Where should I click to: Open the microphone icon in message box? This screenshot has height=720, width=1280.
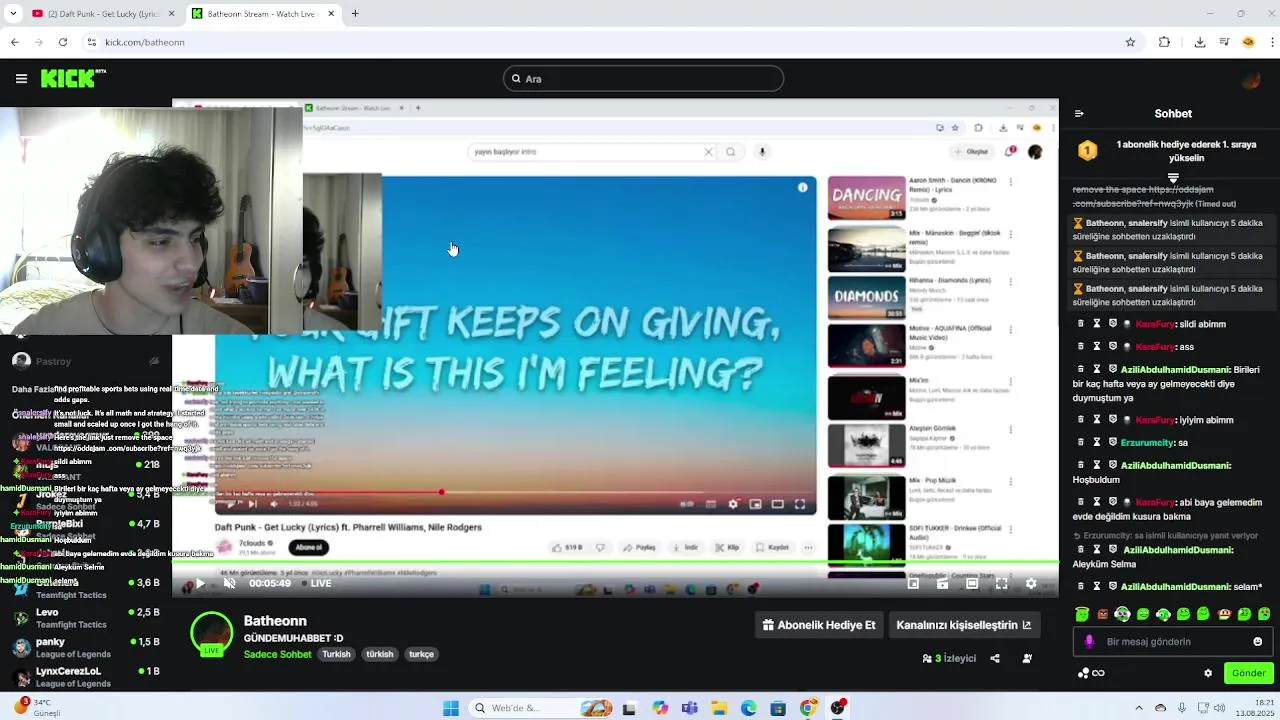(1089, 642)
